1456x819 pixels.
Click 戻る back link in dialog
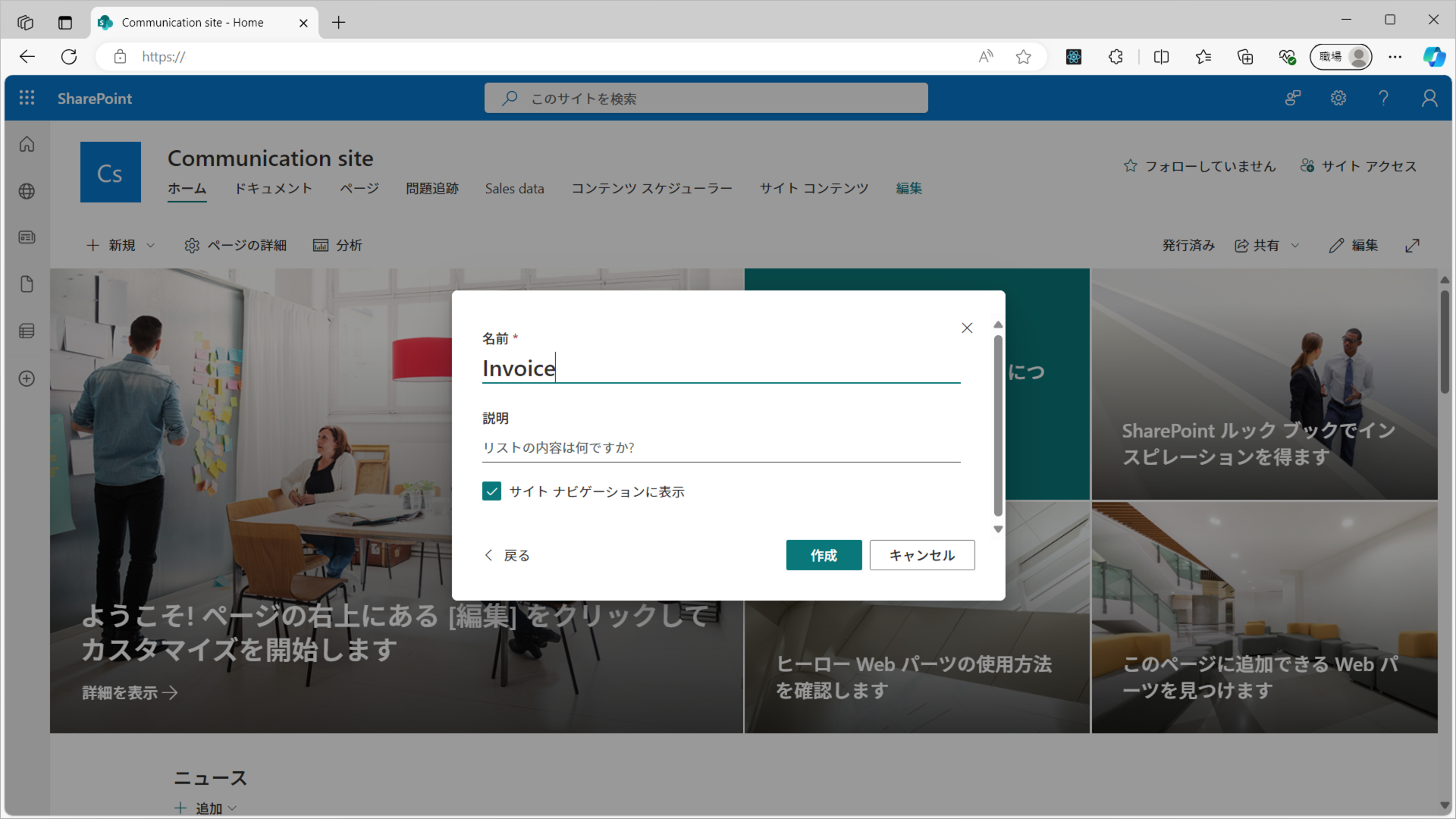[x=507, y=555]
